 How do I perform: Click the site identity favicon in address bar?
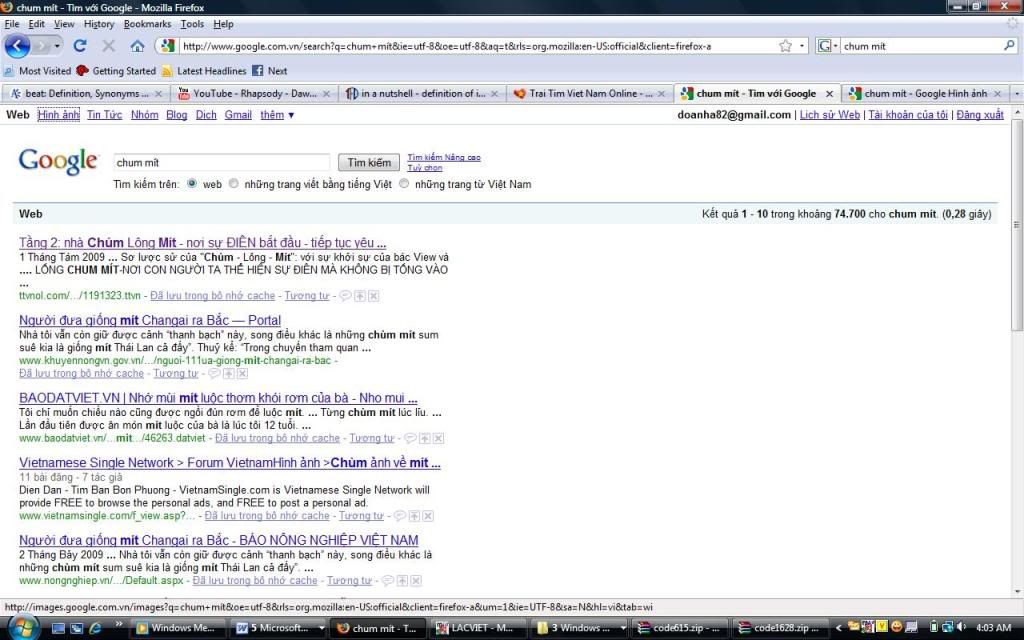(x=168, y=46)
